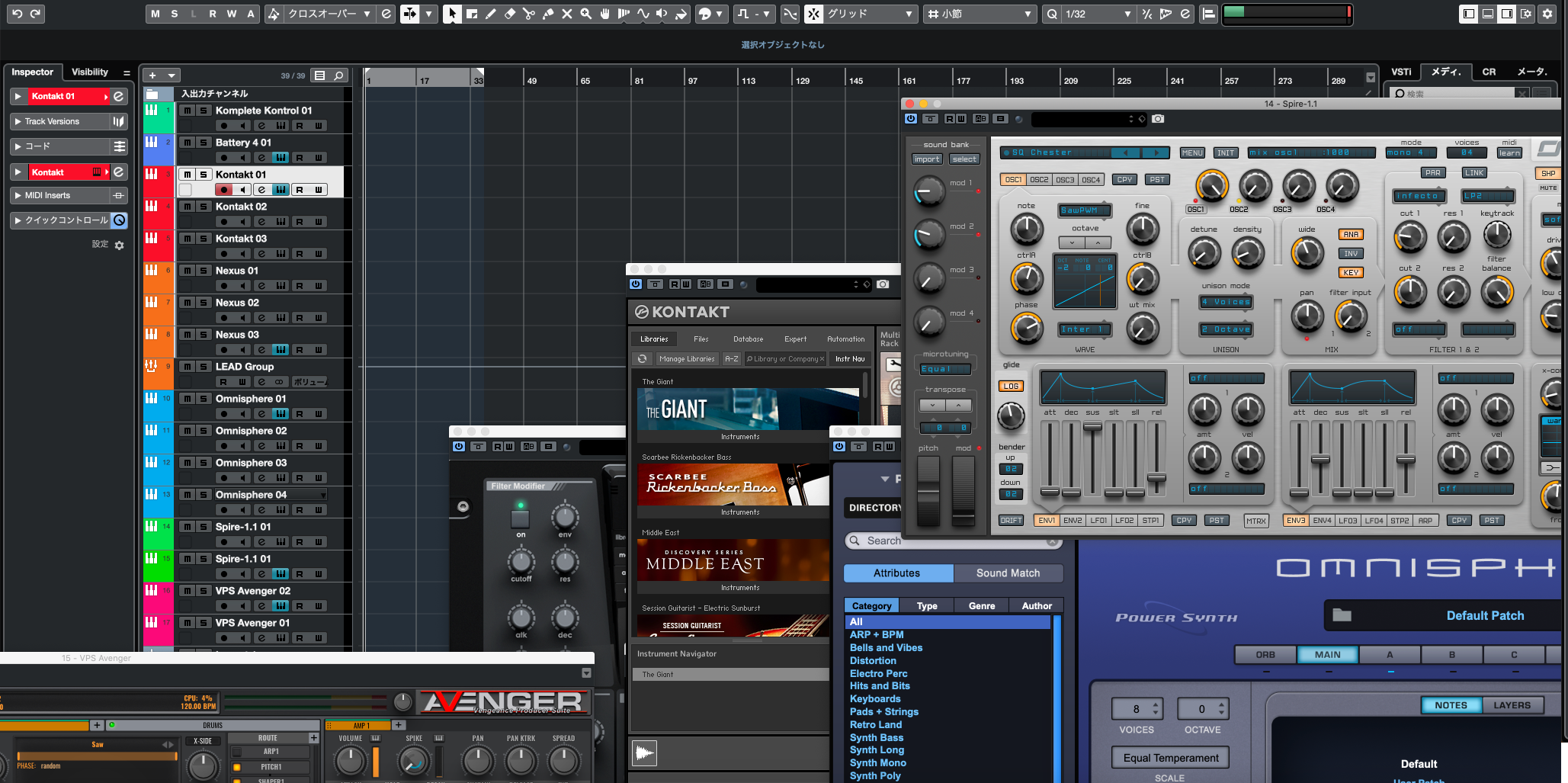Select Omnisphere layer A tab
Screen dimensions: 1568x783
point(1390,654)
